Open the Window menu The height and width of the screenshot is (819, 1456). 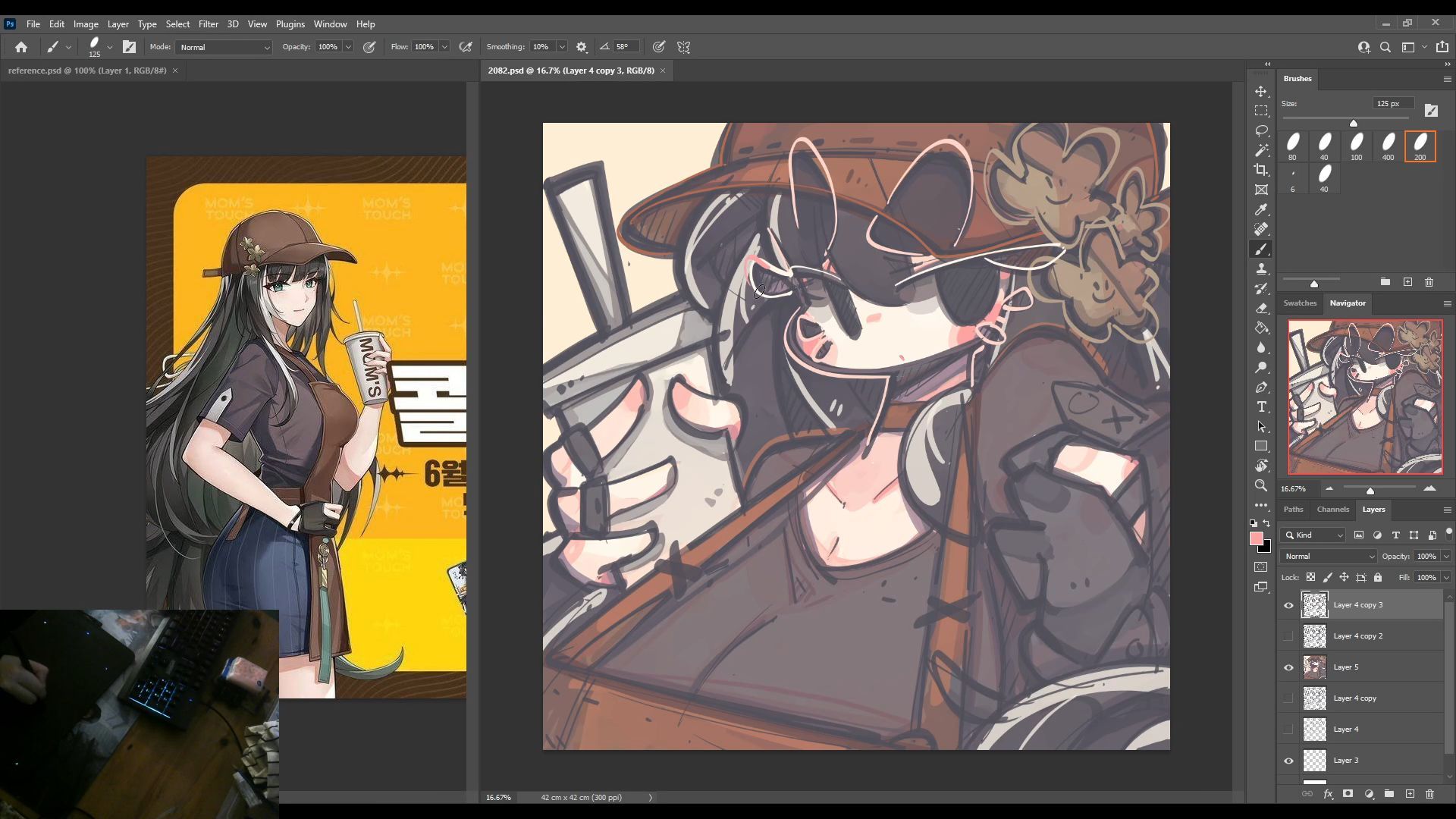coord(330,24)
